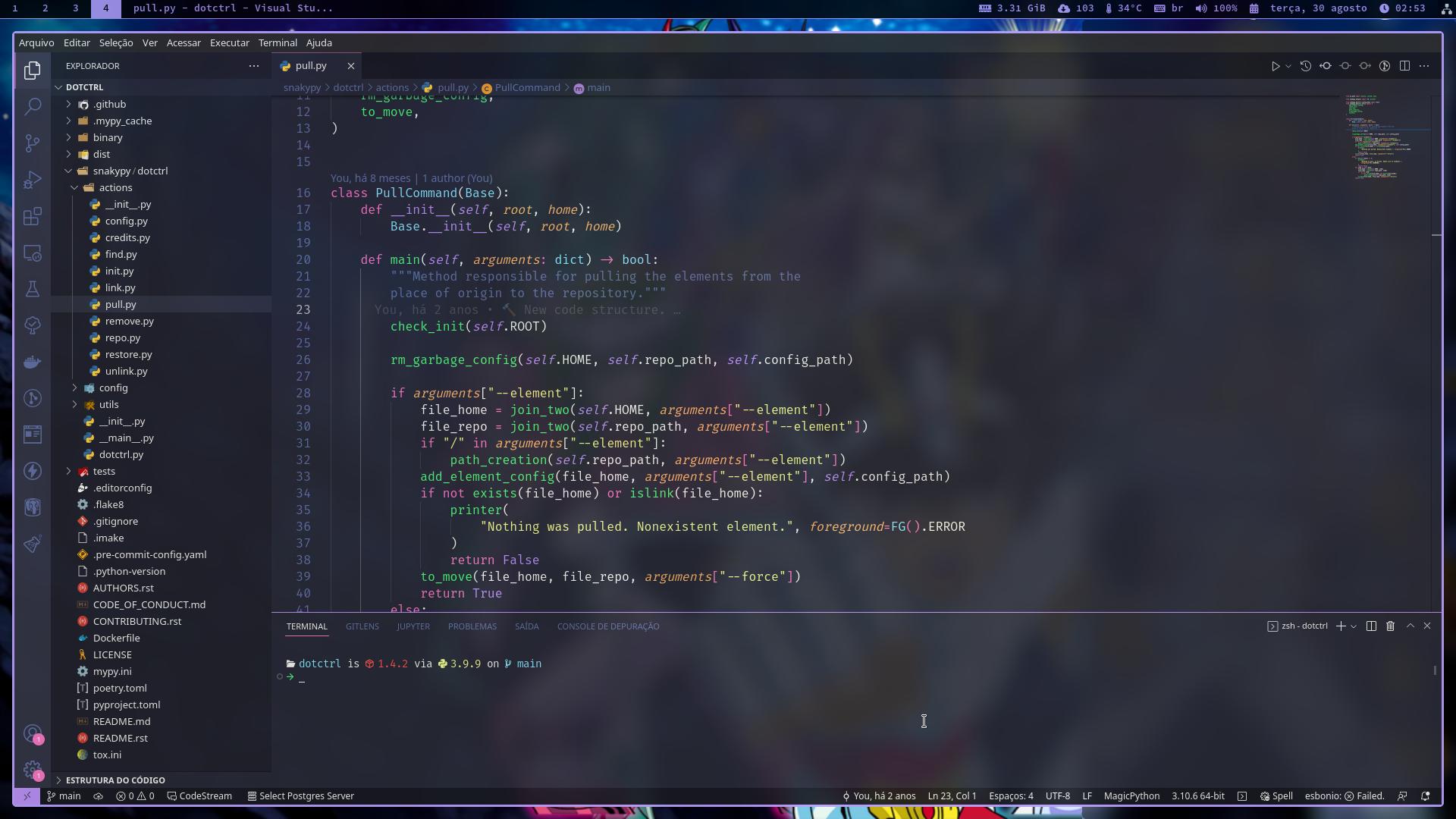Open the Extensions view
1456x819 pixels.
(x=32, y=217)
